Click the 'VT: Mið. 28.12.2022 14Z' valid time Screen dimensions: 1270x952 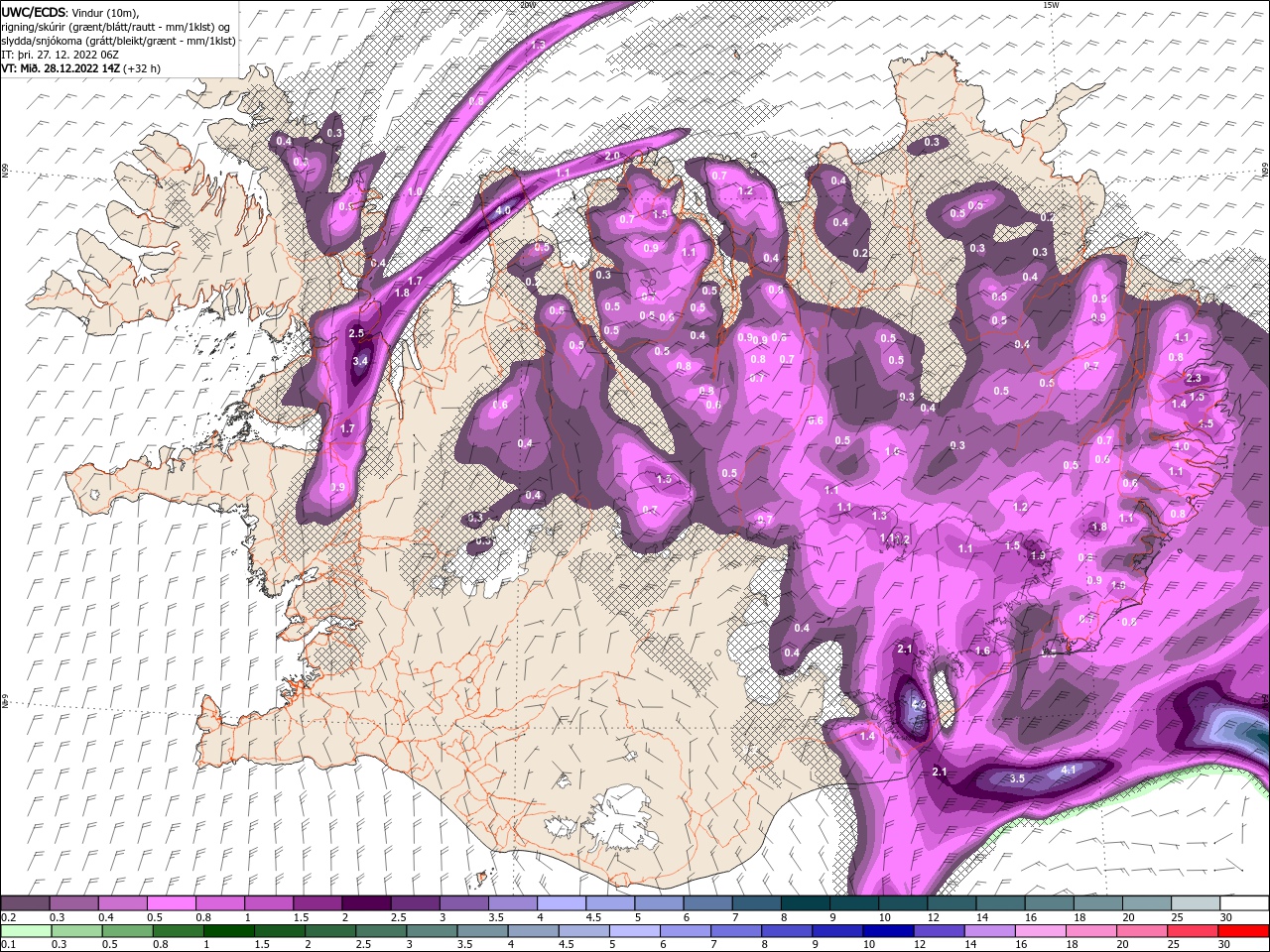pyautogui.click(x=62, y=68)
